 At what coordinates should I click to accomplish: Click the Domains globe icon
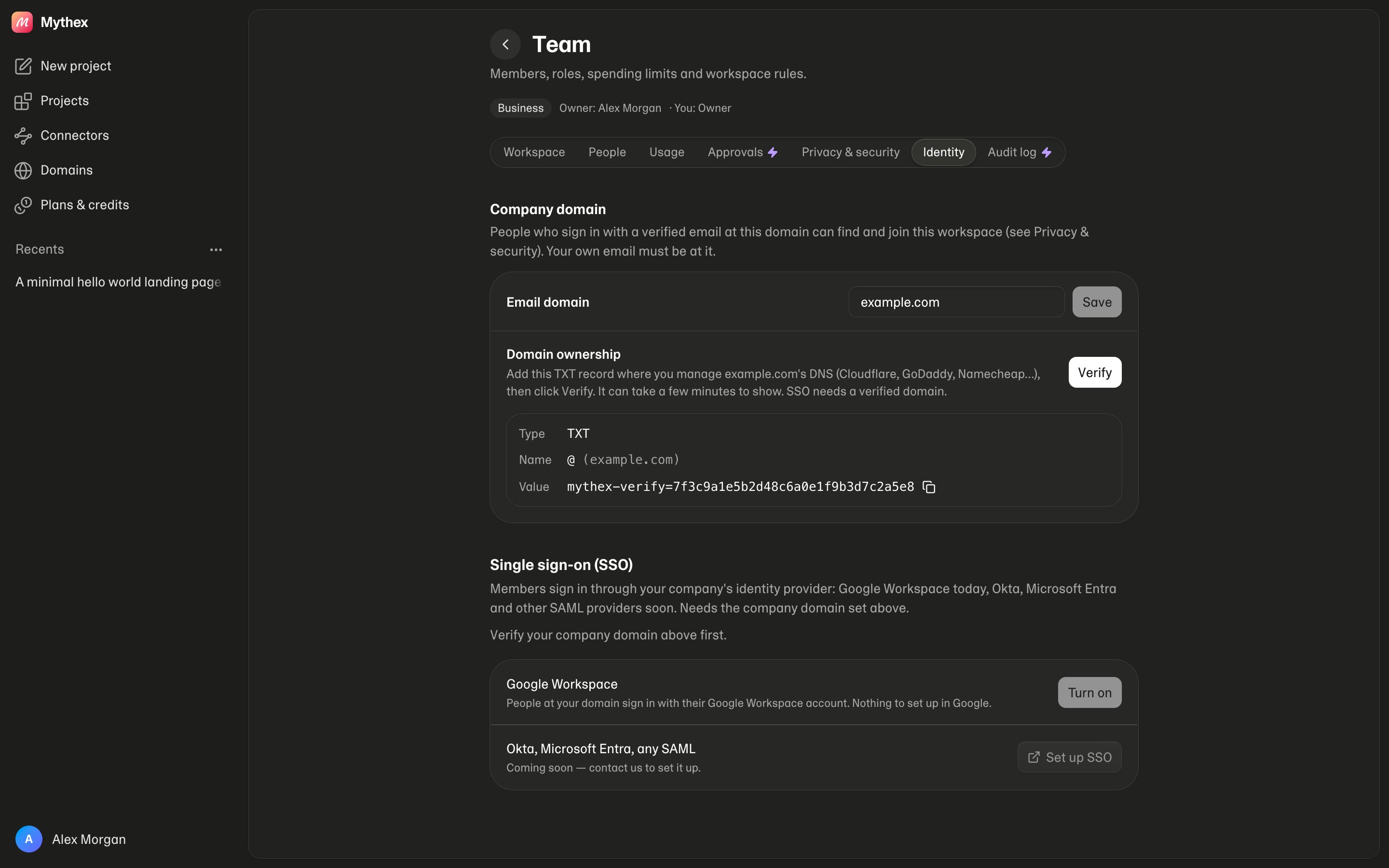(x=23, y=171)
